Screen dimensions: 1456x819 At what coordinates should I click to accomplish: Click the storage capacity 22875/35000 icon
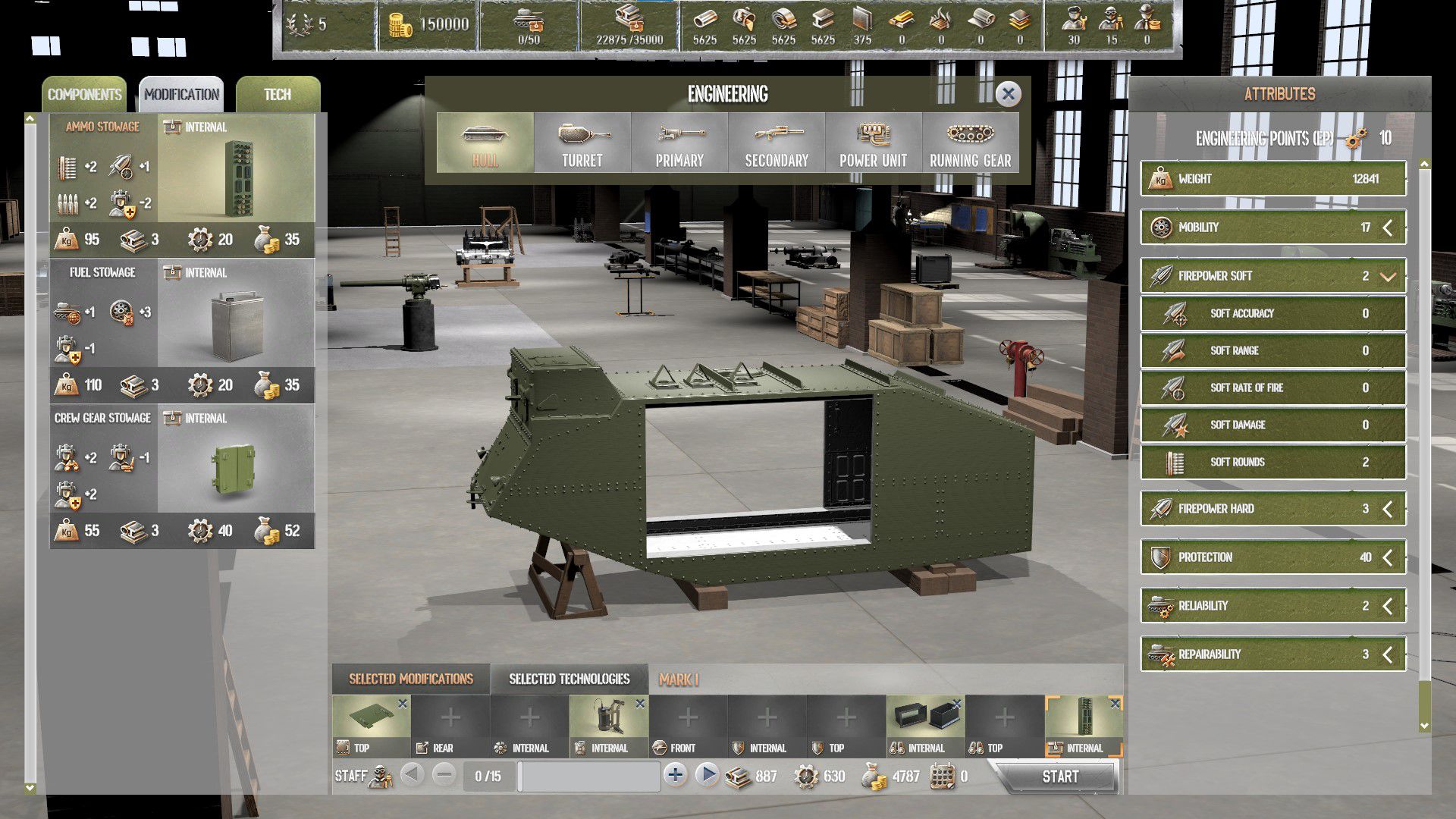click(629, 18)
